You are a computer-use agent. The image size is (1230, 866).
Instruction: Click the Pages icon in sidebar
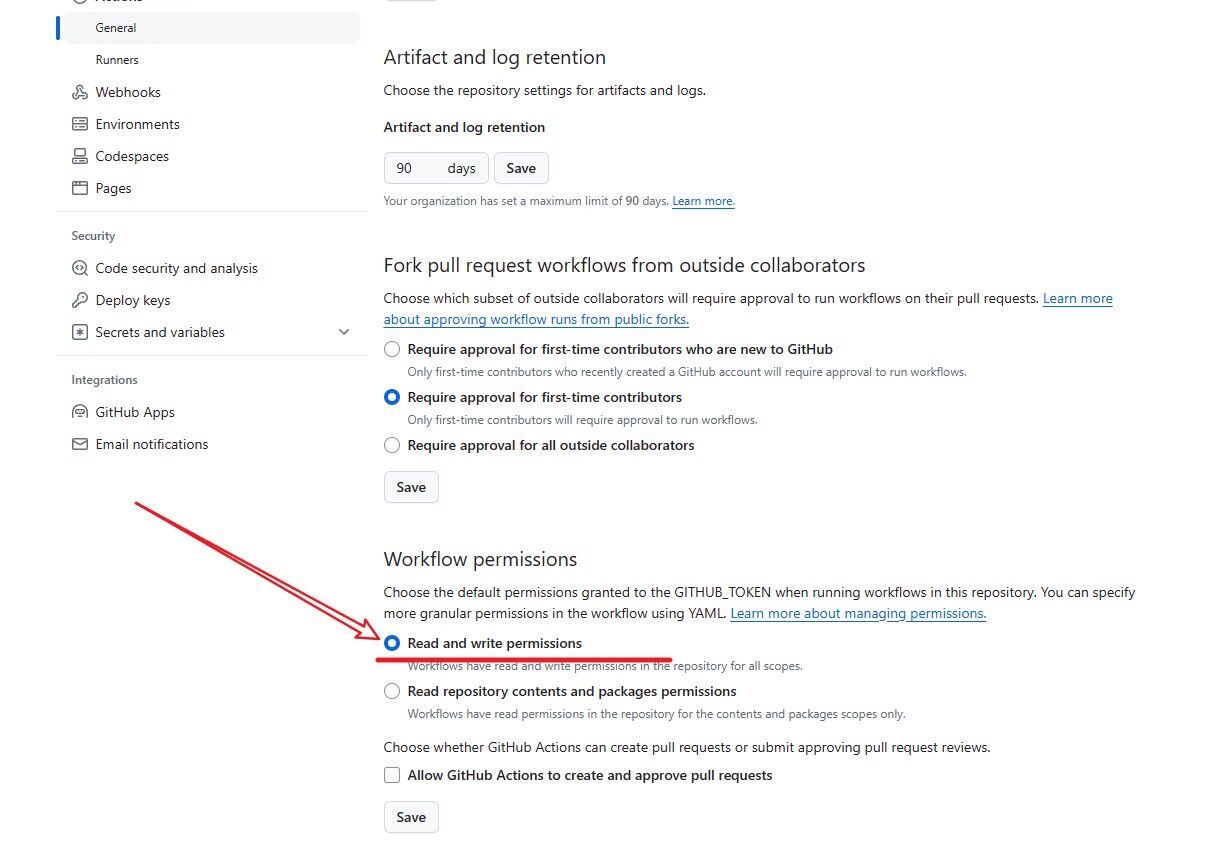[x=80, y=188]
